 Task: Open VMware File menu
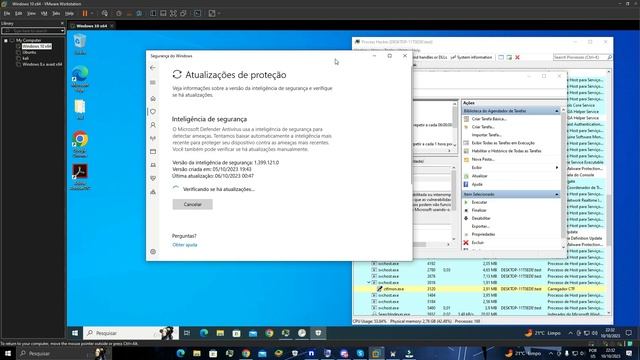tap(7, 13)
